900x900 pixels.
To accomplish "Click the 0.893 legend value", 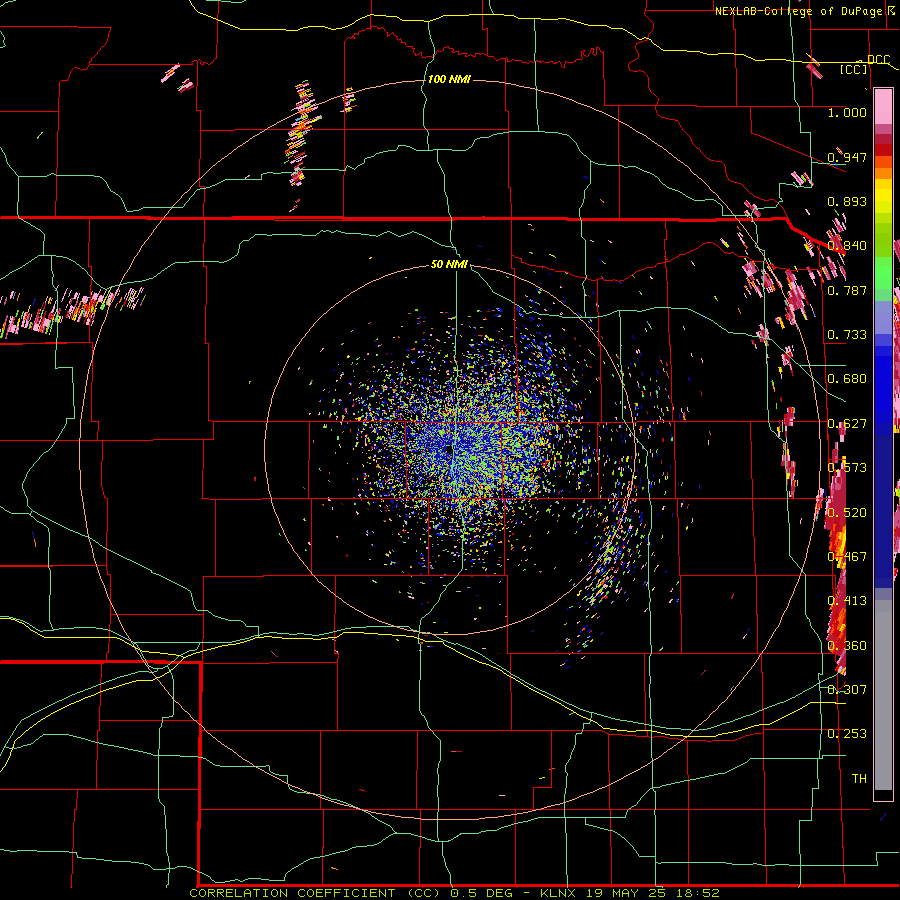I will pos(847,201).
